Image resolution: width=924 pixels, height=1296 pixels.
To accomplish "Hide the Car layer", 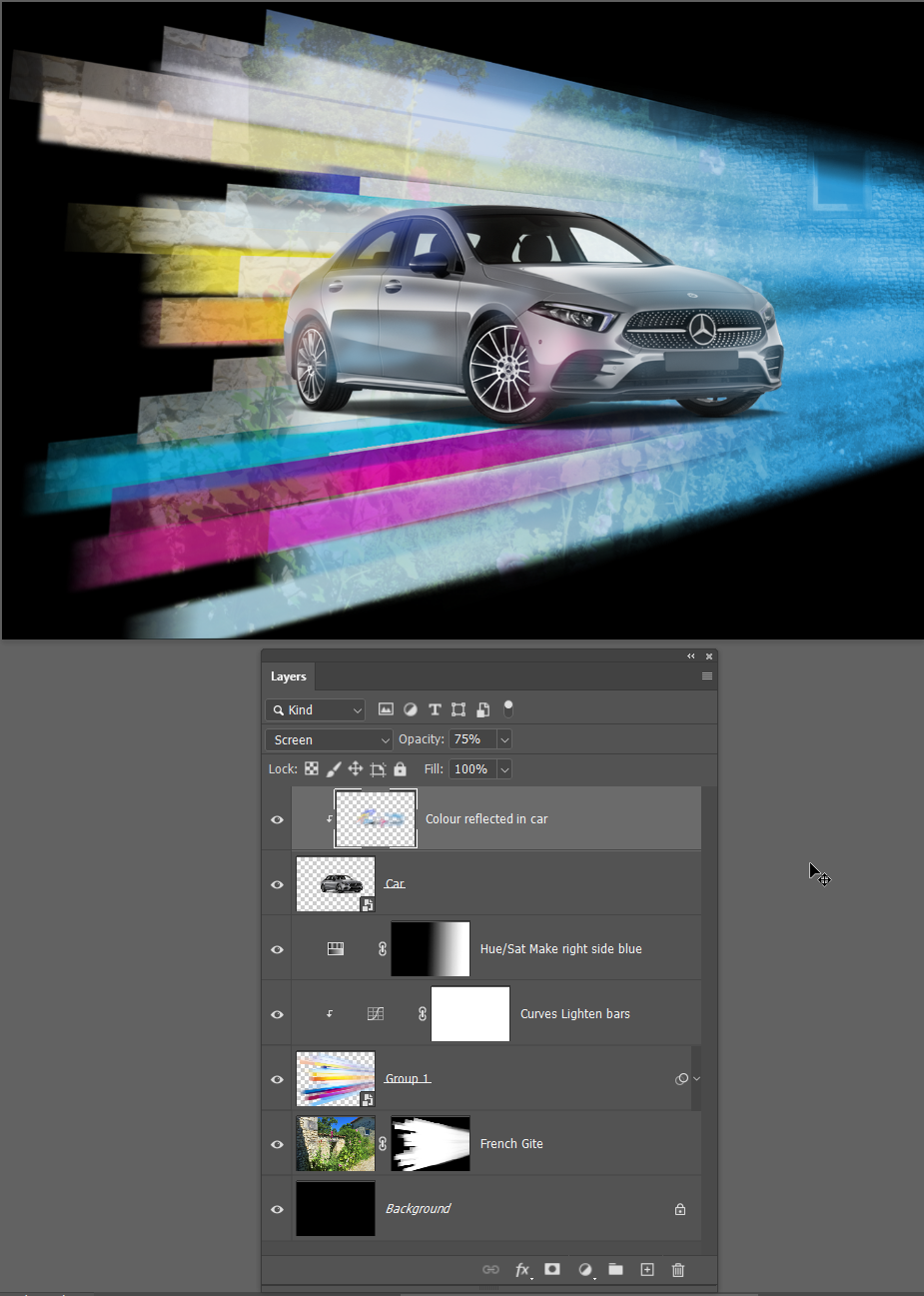I will click(x=277, y=883).
